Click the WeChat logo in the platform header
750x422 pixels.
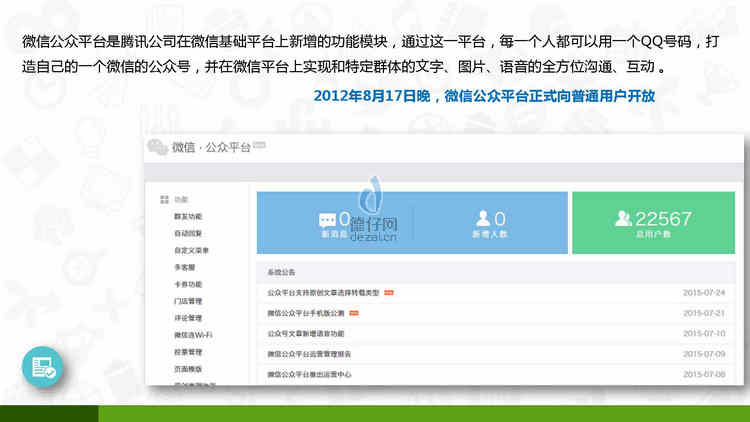157,147
